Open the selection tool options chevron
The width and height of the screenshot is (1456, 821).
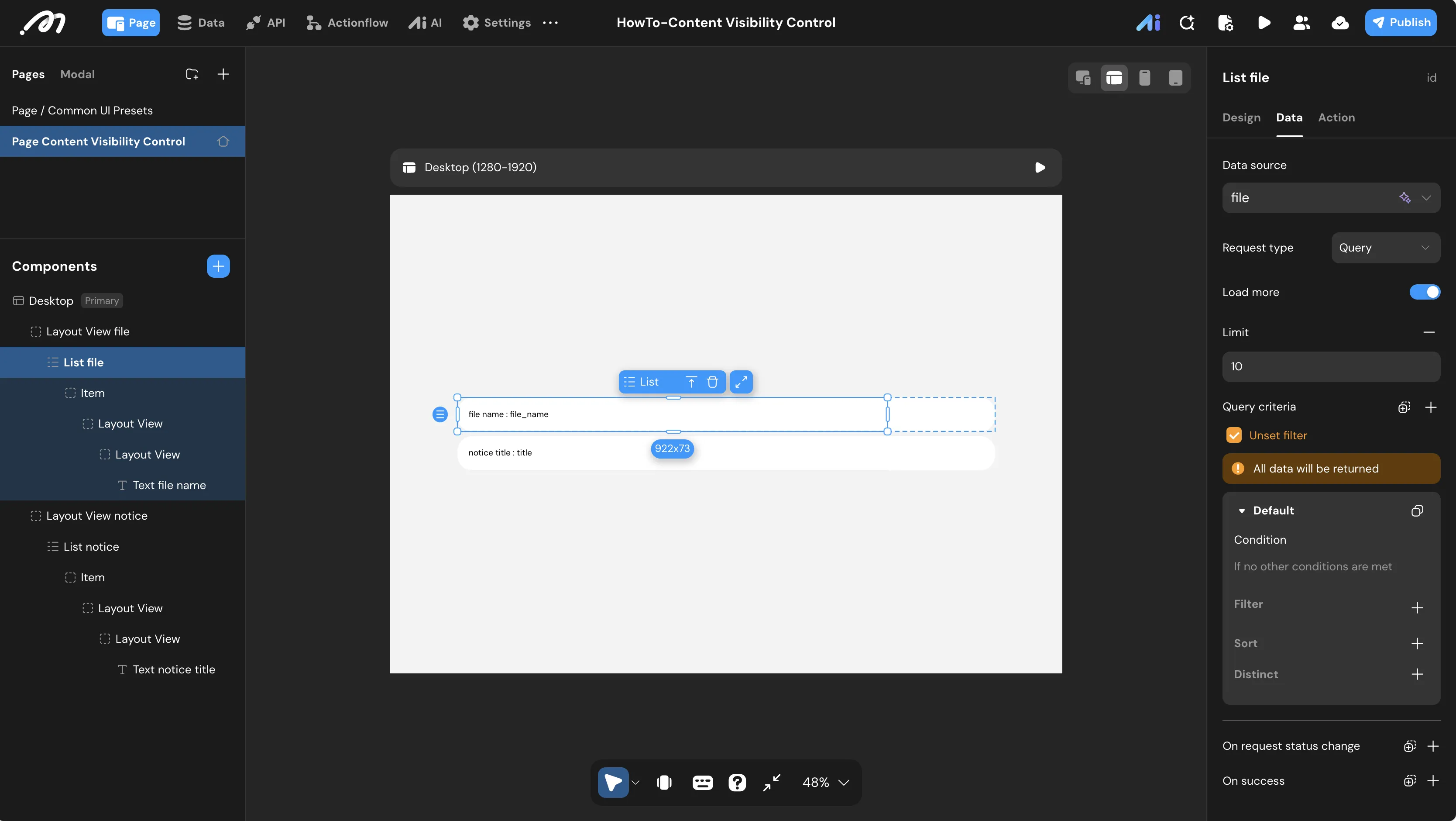coord(635,783)
